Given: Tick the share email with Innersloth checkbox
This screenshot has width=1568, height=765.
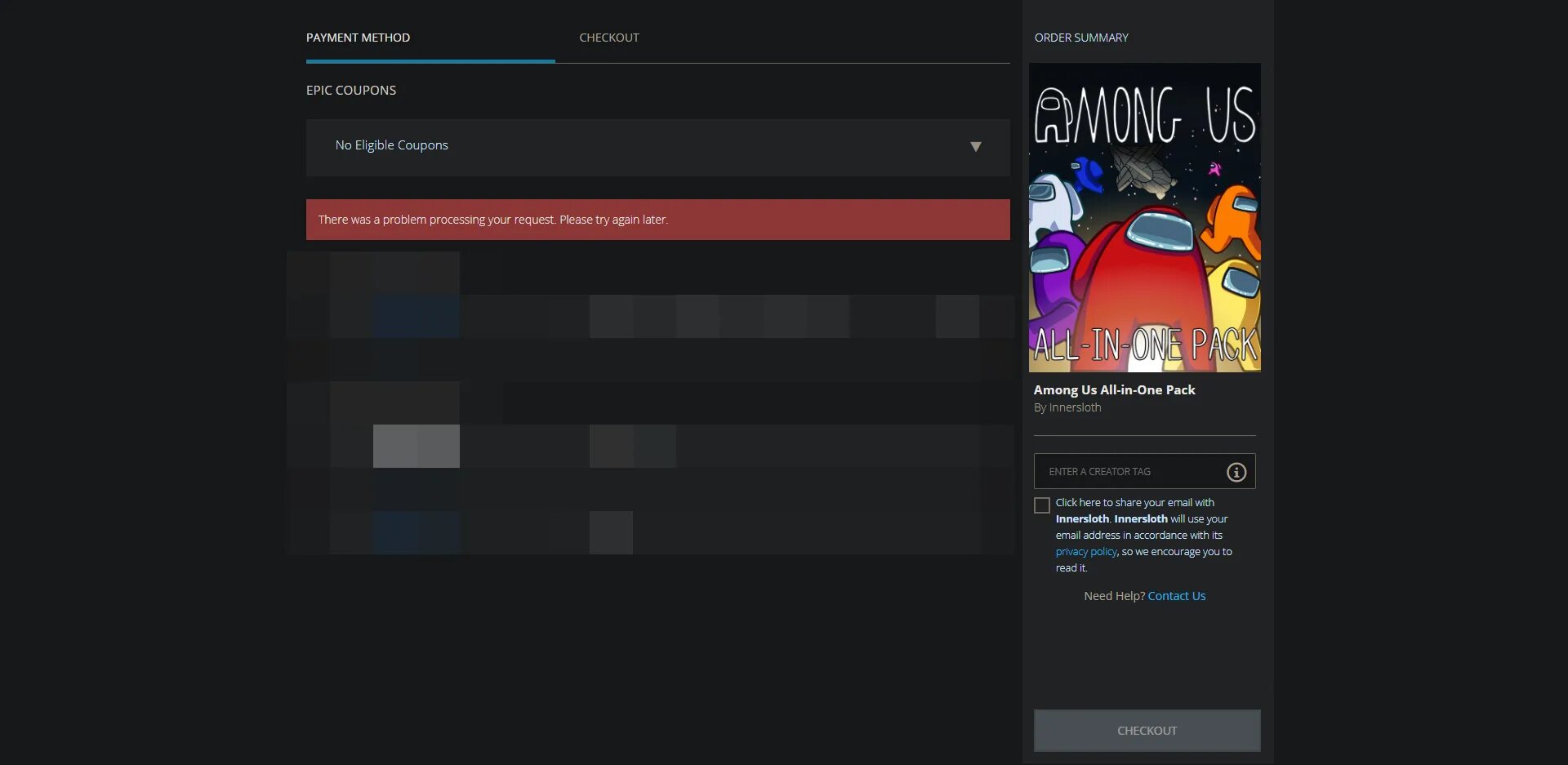Looking at the screenshot, I should pyautogui.click(x=1042, y=505).
